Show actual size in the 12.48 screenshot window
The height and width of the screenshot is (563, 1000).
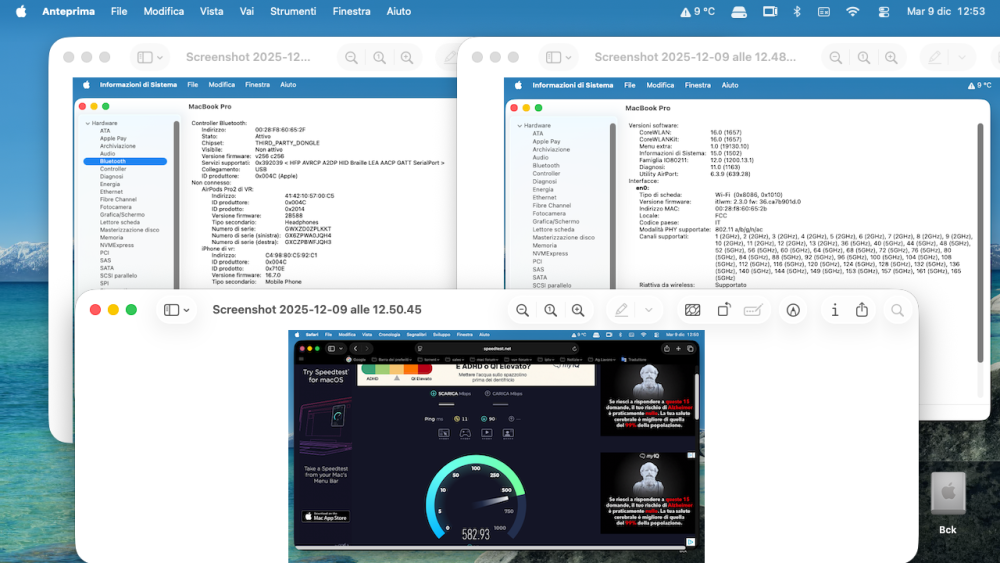coord(864,58)
